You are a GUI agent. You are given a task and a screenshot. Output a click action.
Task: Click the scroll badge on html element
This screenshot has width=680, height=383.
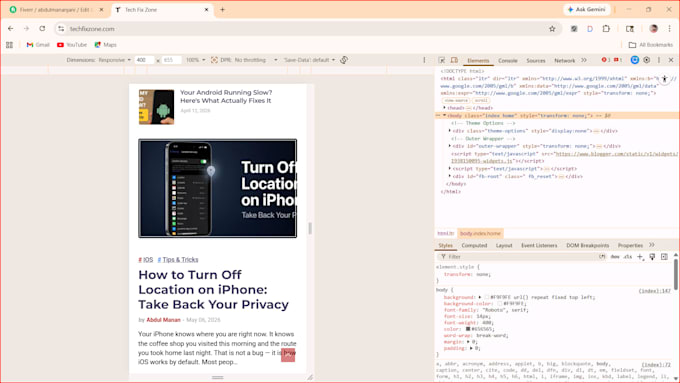[481, 101]
